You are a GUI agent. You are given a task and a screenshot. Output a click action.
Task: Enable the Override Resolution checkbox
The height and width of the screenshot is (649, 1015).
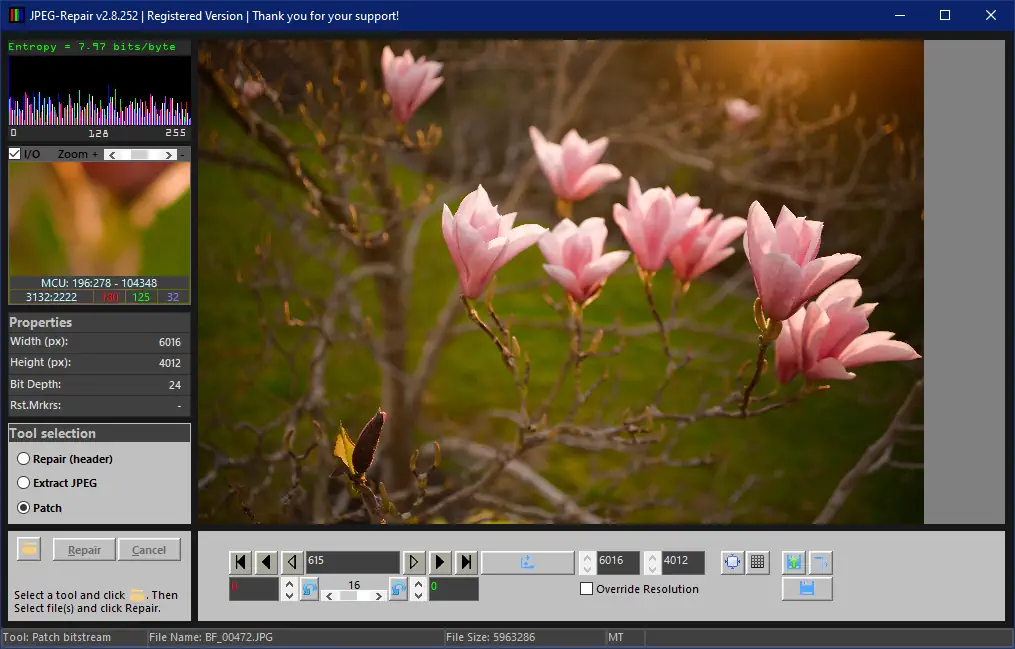(x=587, y=589)
